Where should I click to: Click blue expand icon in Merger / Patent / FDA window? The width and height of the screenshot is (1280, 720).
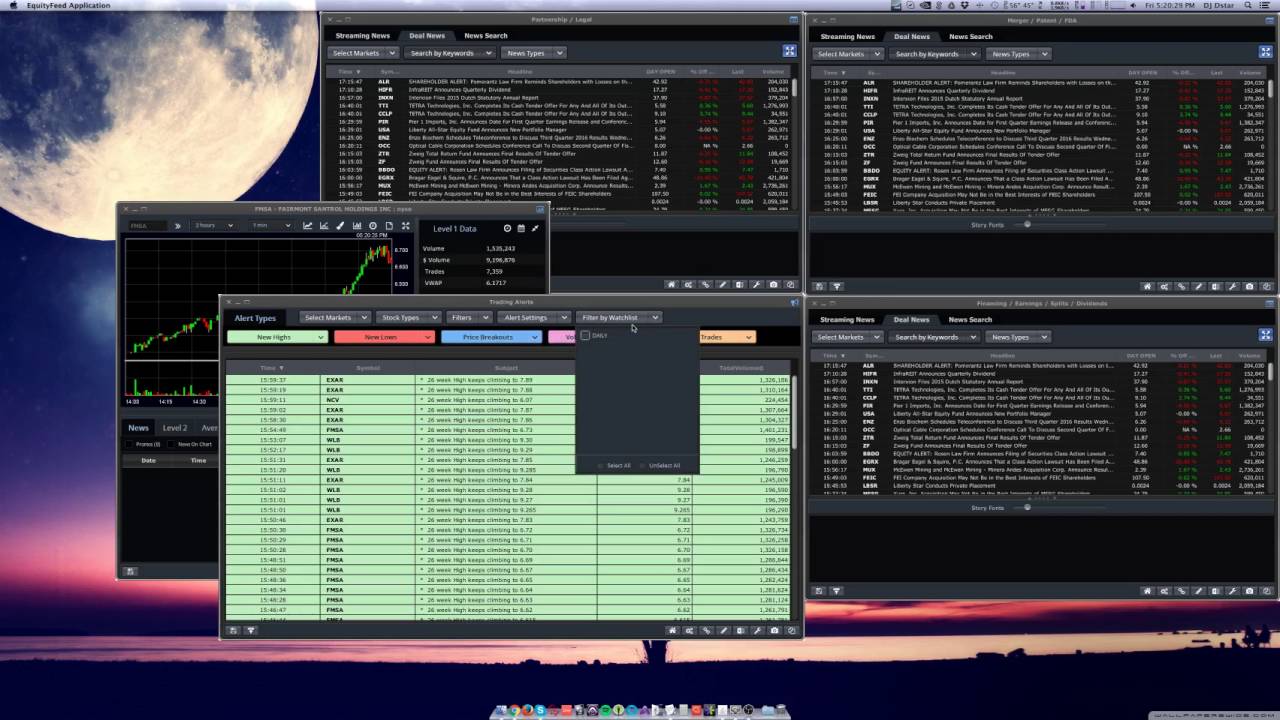(1266, 51)
